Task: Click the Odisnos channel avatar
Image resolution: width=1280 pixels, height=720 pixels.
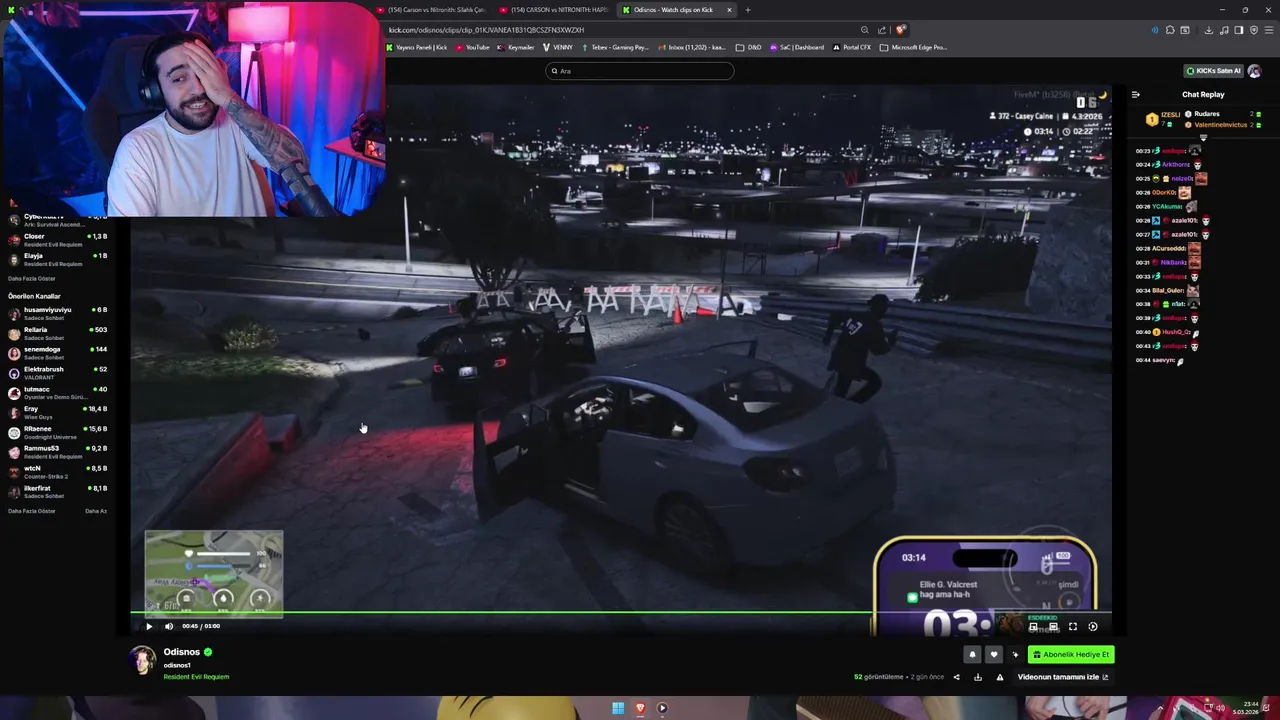Action: click(144, 661)
